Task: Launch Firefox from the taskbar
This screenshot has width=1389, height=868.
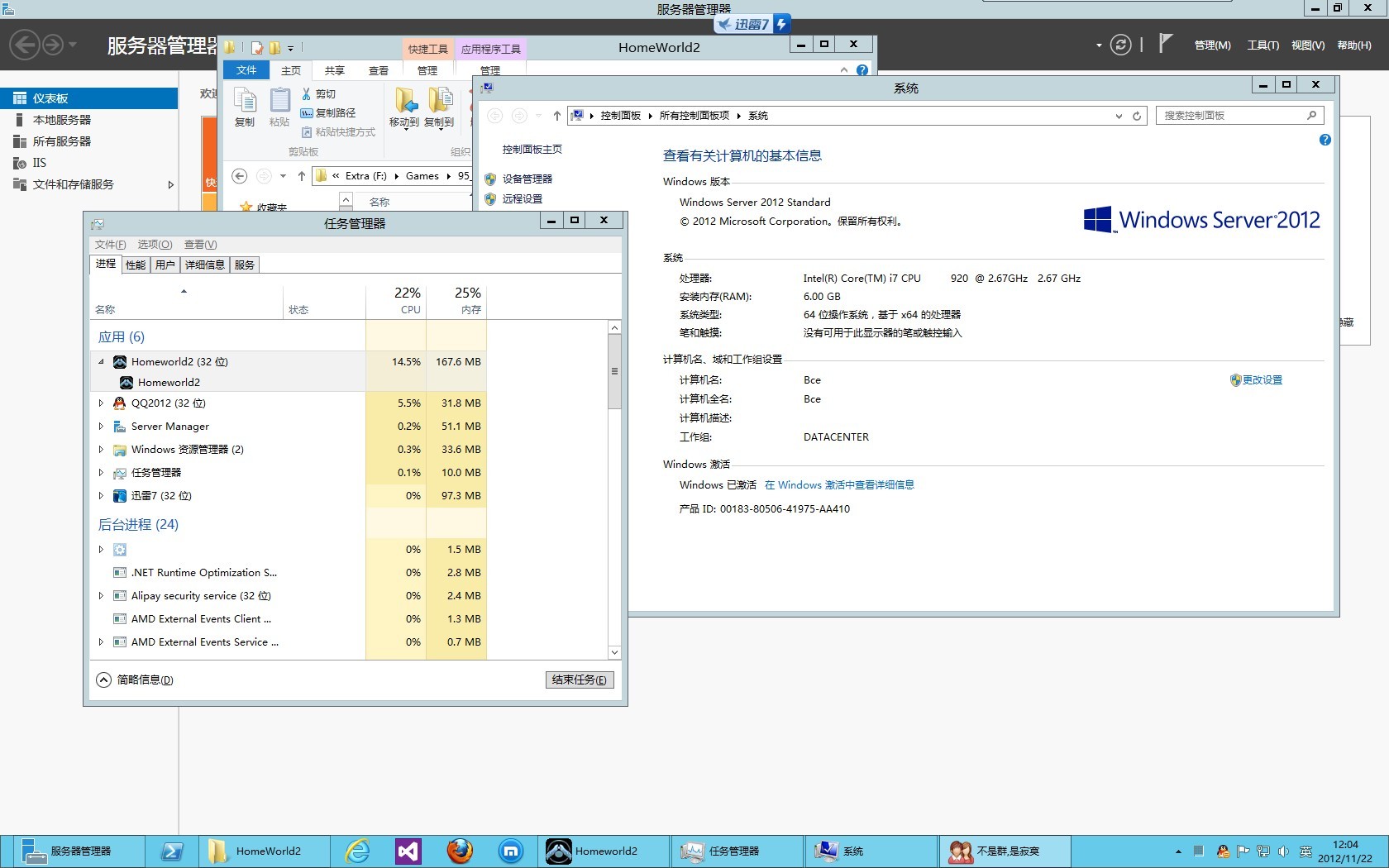Action: click(x=460, y=851)
